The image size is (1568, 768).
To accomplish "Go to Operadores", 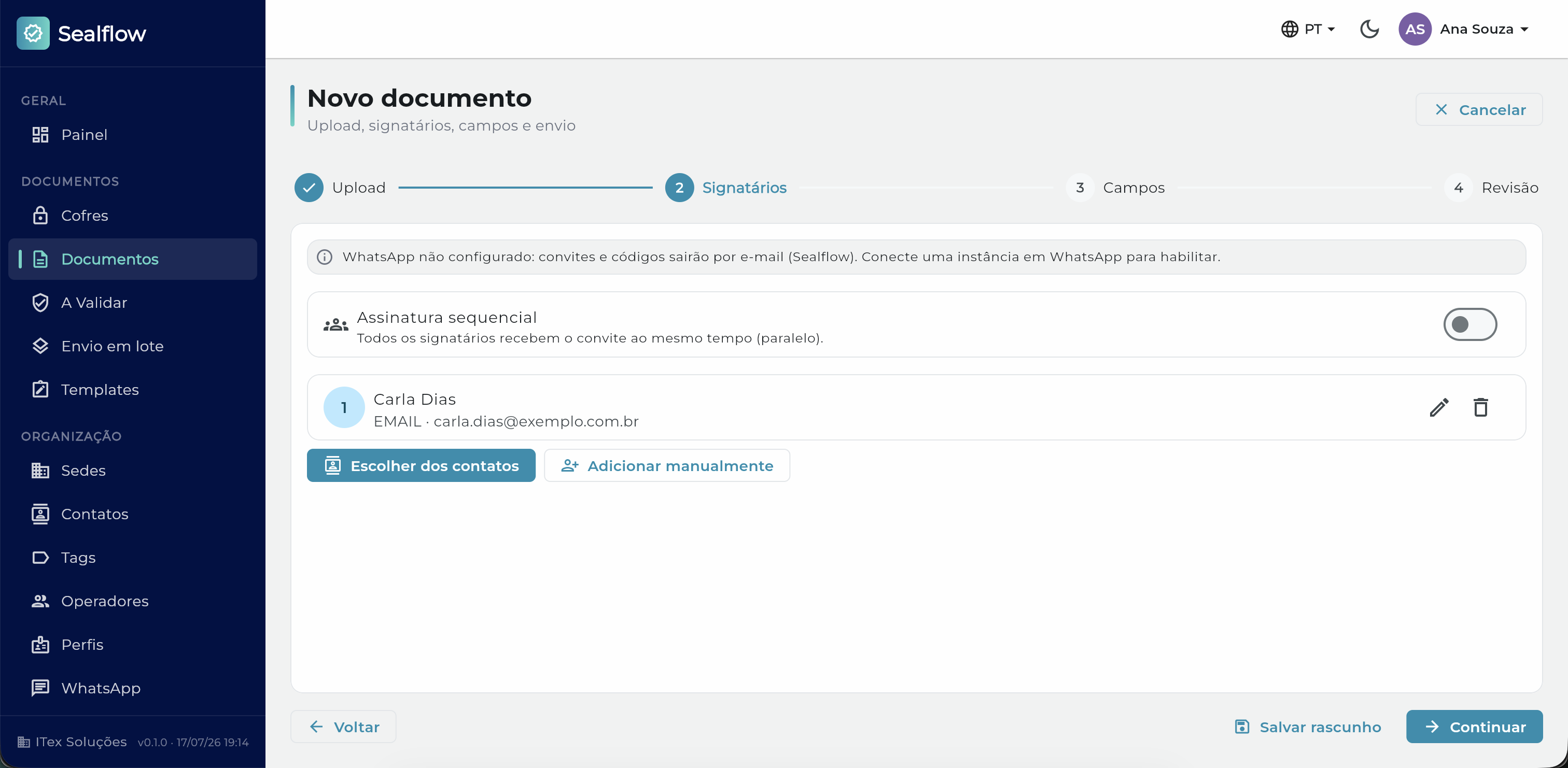I will 133,601.
